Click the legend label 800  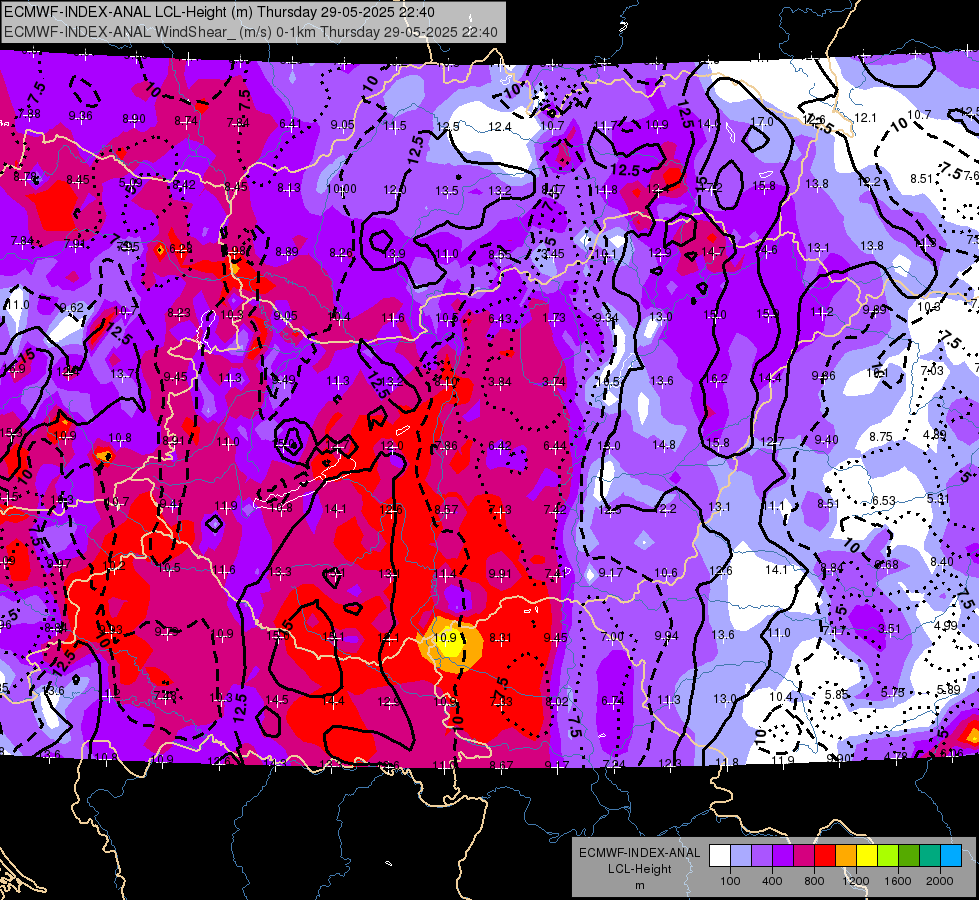pyautogui.click(x=814, y=881)
